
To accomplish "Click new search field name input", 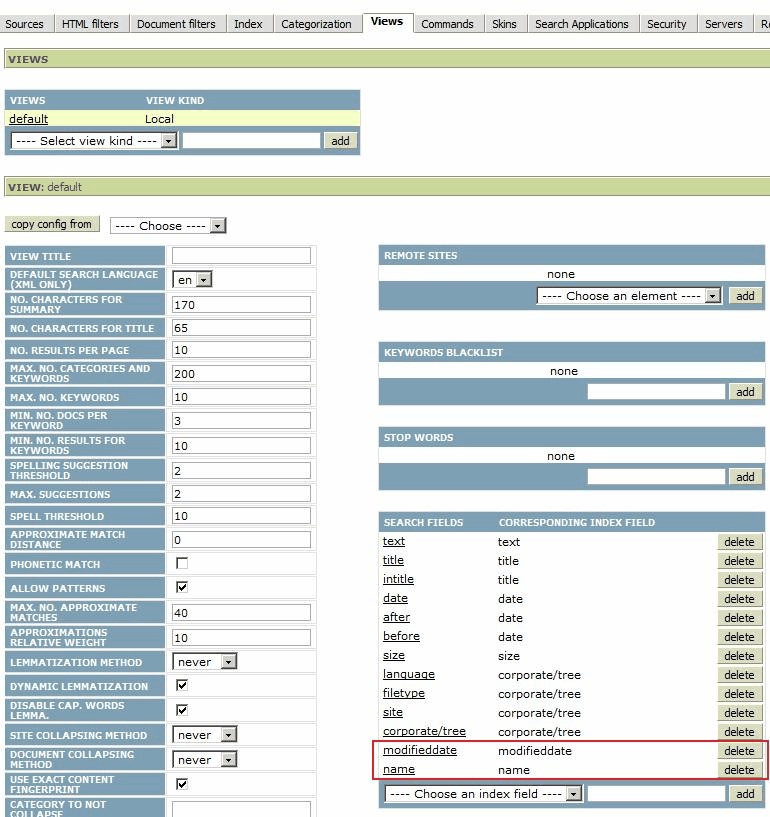I will 656,794.
